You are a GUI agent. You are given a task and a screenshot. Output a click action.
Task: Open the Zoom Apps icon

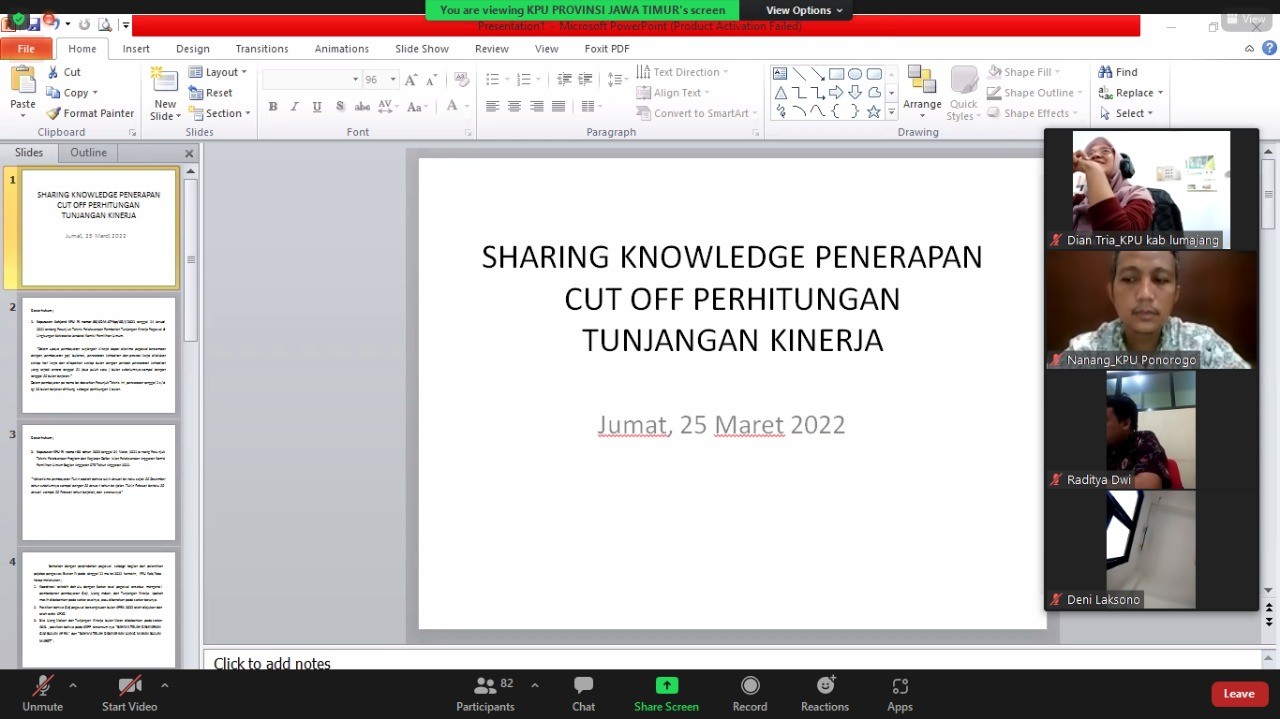tap(899, 686)
